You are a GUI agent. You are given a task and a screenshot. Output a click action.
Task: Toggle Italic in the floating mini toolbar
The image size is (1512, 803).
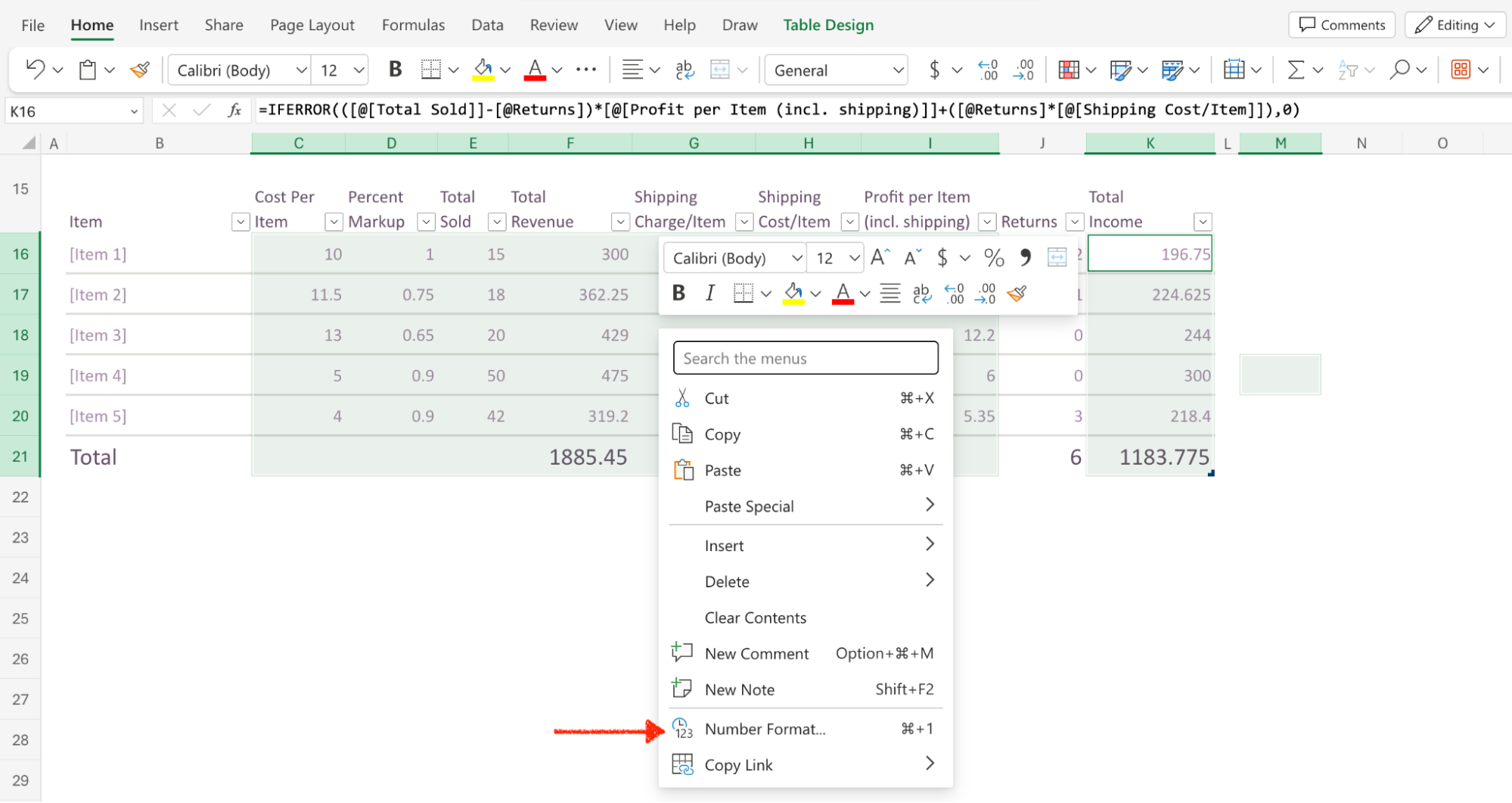click(x=709, y=294)
